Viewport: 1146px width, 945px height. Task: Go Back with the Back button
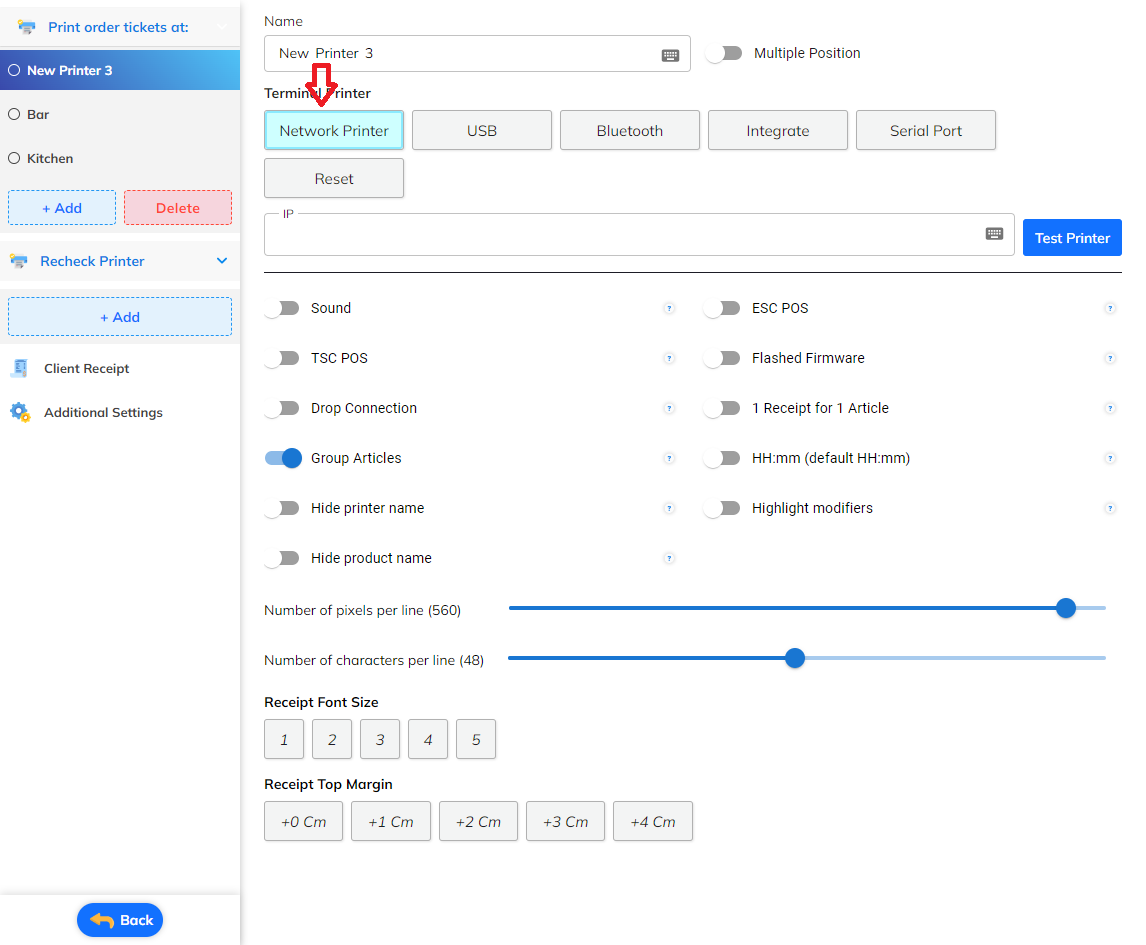pos(120,920)
